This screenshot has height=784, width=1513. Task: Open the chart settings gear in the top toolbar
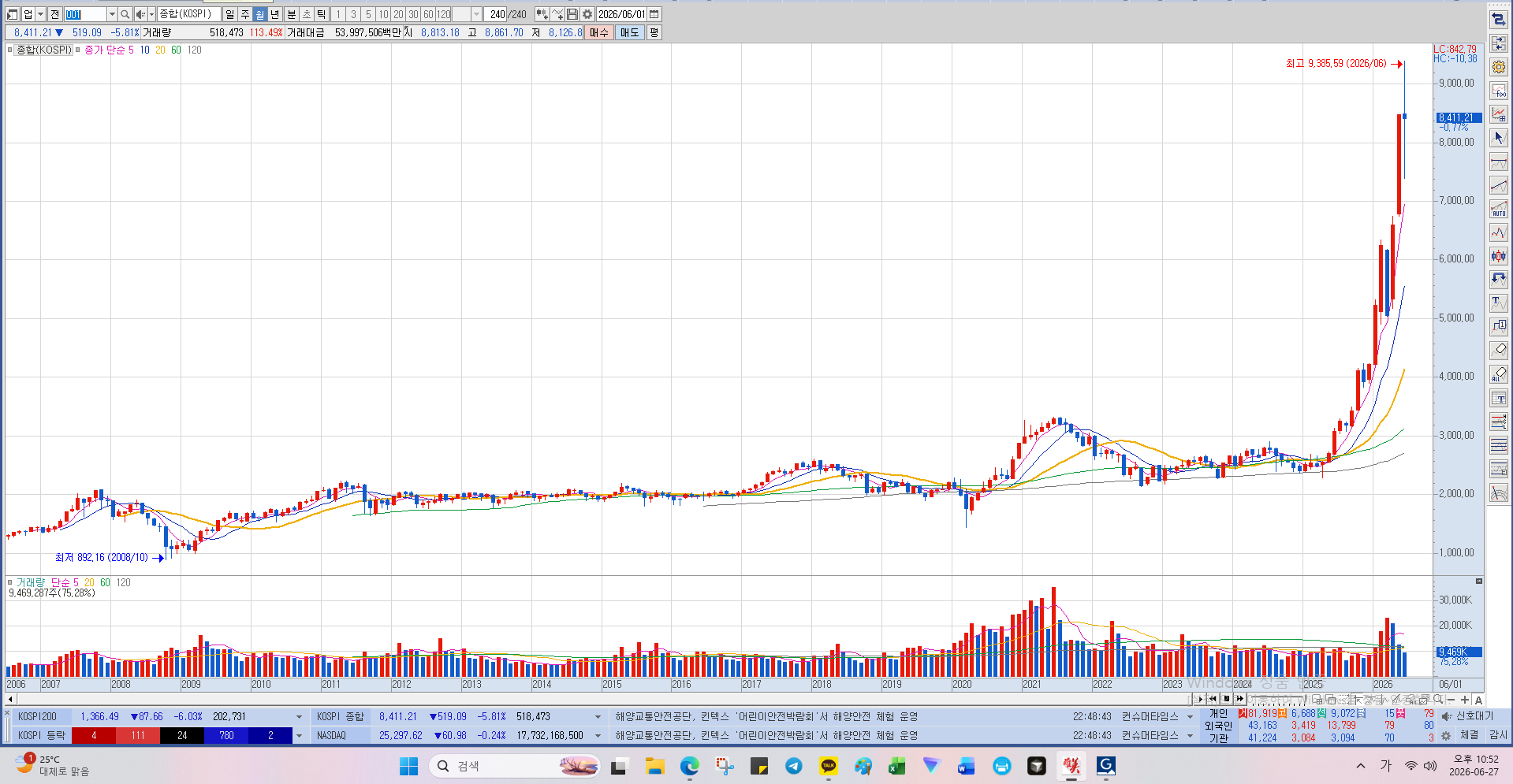coord(587,14)
